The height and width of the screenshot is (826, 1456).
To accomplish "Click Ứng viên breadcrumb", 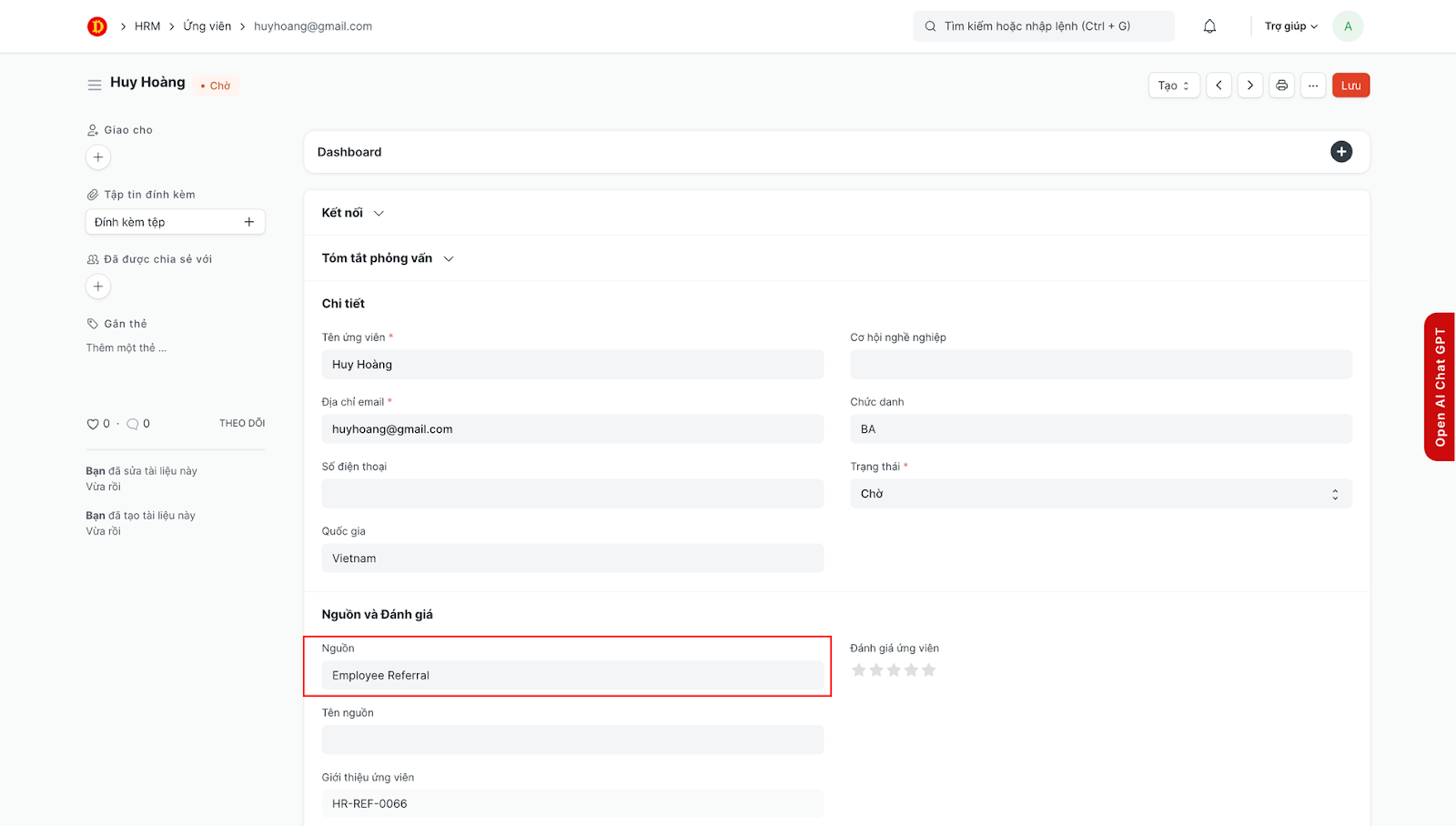I will [x=207, y=26].
